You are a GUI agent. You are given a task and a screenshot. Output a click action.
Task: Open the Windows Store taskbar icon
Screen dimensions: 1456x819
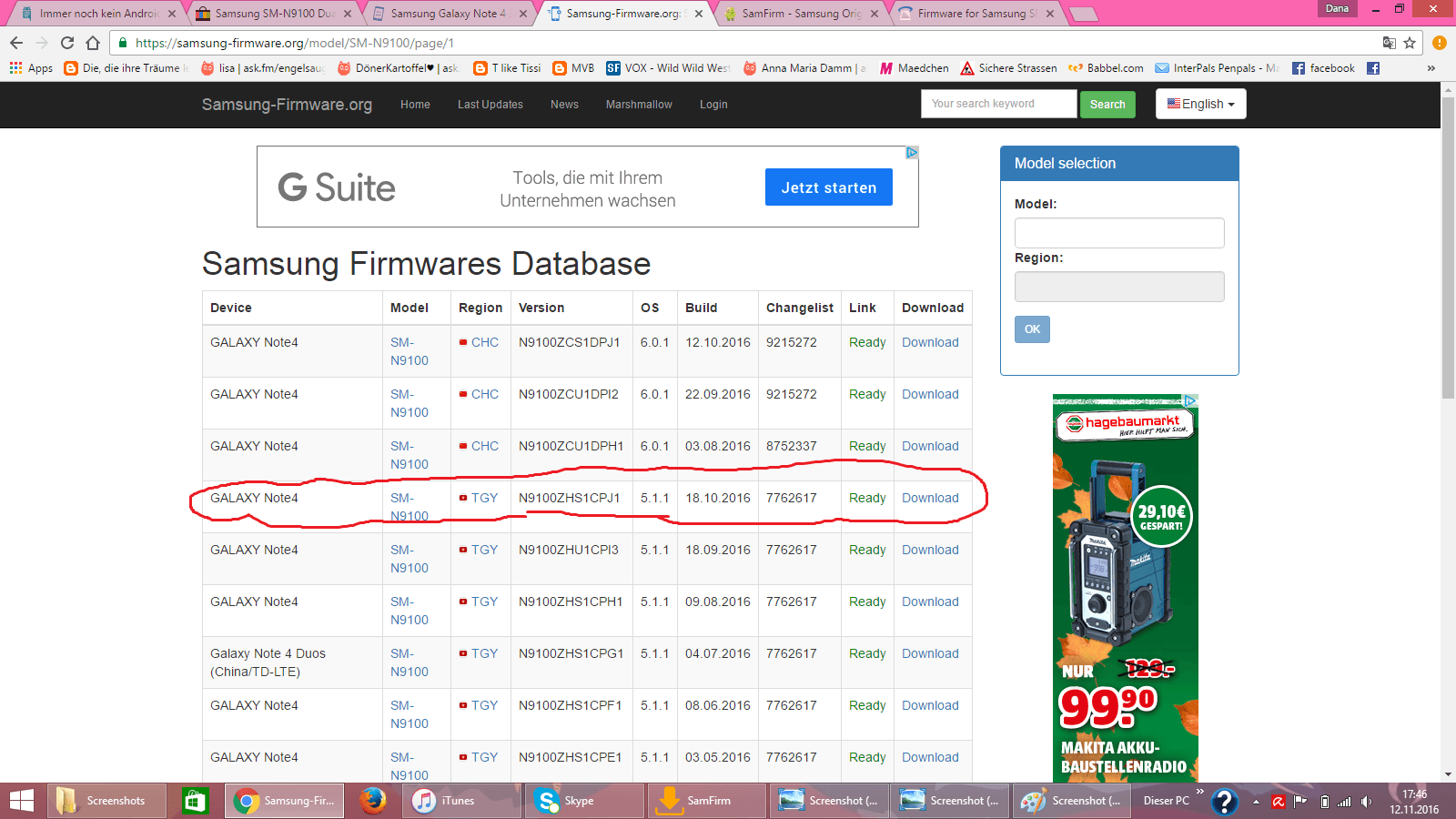pos(195,801)
